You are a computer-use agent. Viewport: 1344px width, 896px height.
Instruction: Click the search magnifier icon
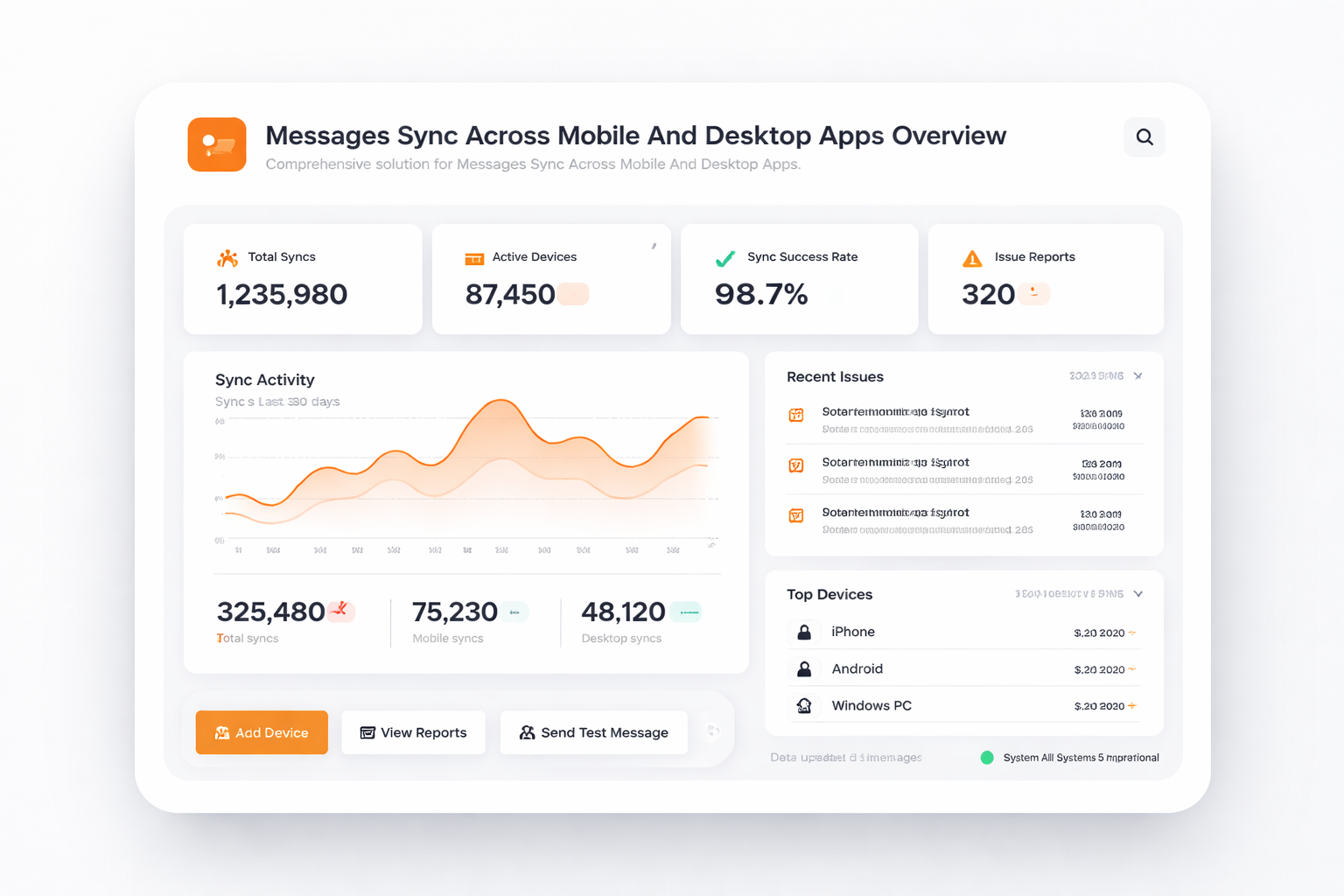1144,137
